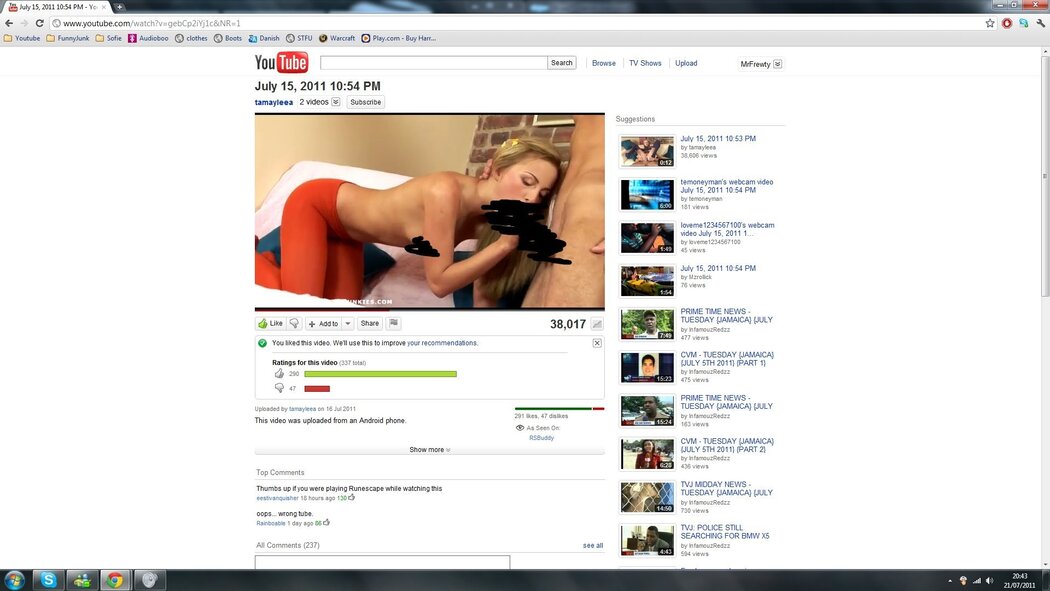Open the Warcraft bookmark
The width and height of the screenshot is (1050, 591).
pyautogui.click(x=340, y=38)
